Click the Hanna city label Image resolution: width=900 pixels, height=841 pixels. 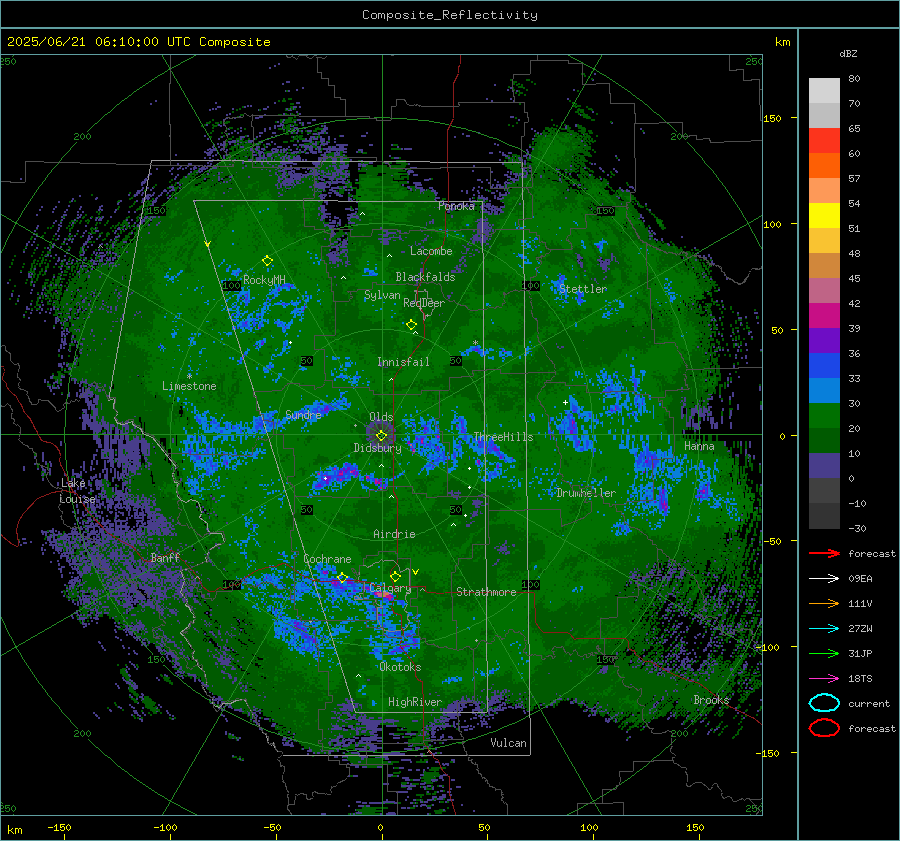tap(699, 446)
